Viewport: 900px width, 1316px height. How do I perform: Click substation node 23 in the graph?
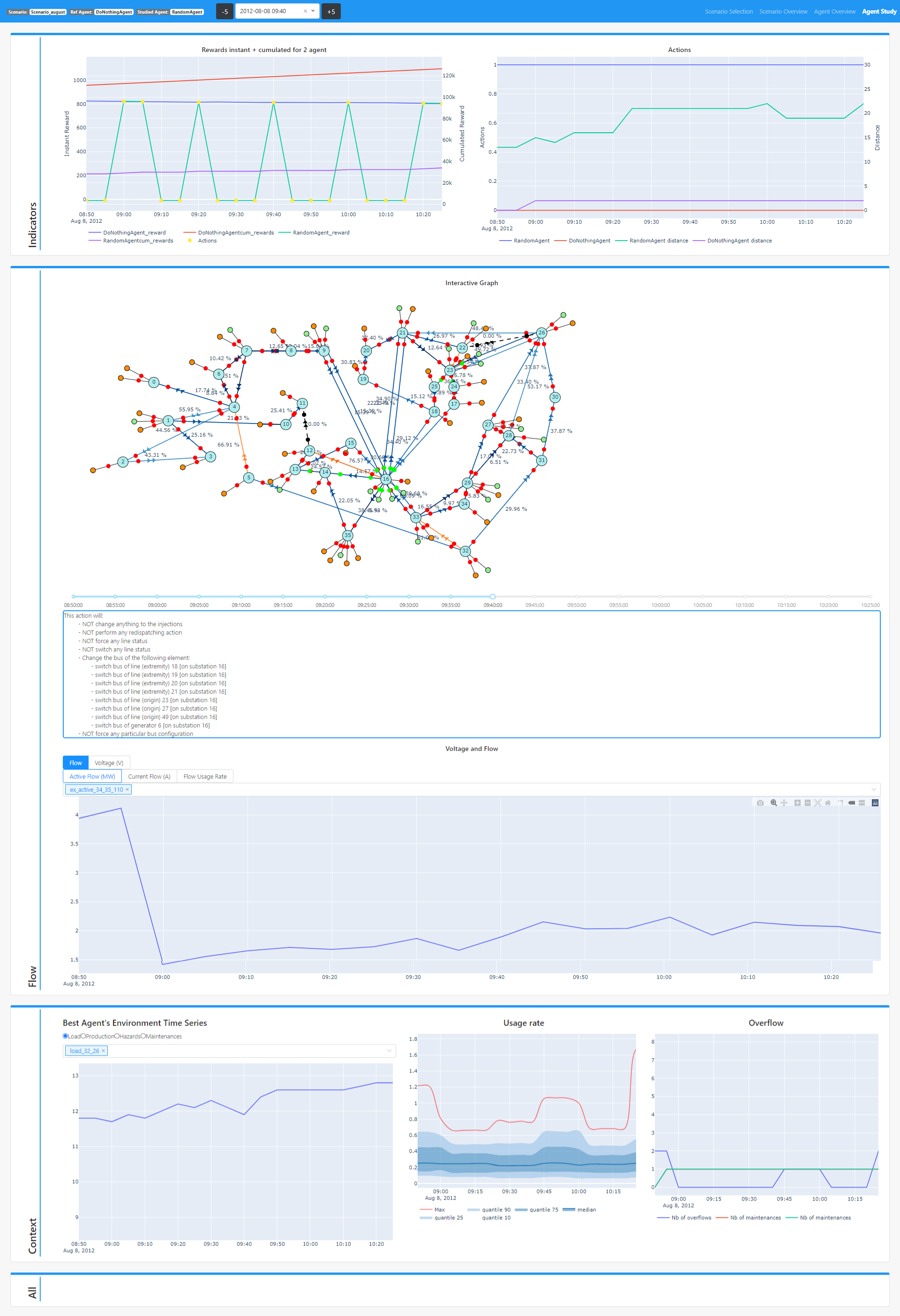coord(450,371)
